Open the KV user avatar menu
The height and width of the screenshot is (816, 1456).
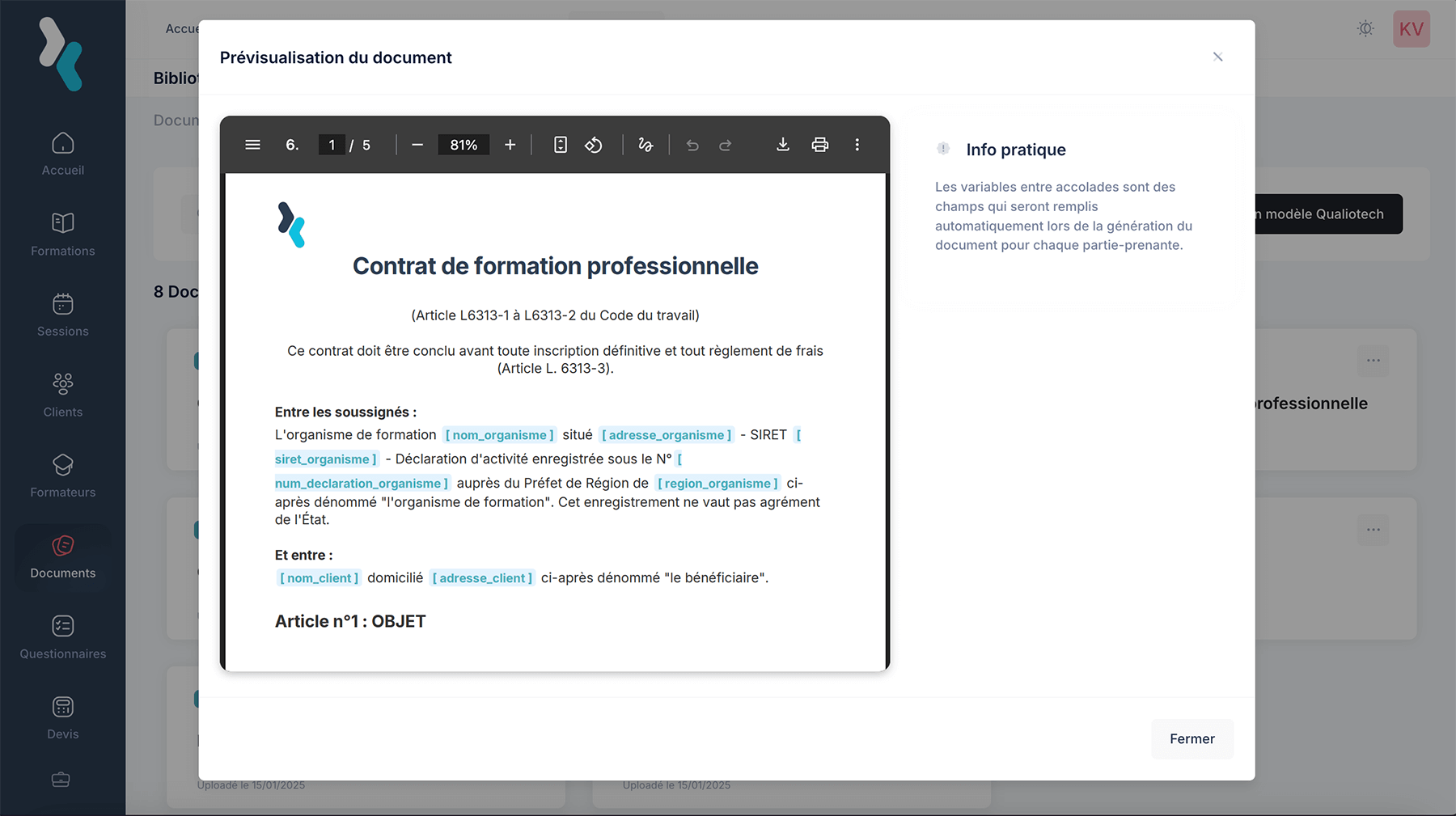(1411, 29)
